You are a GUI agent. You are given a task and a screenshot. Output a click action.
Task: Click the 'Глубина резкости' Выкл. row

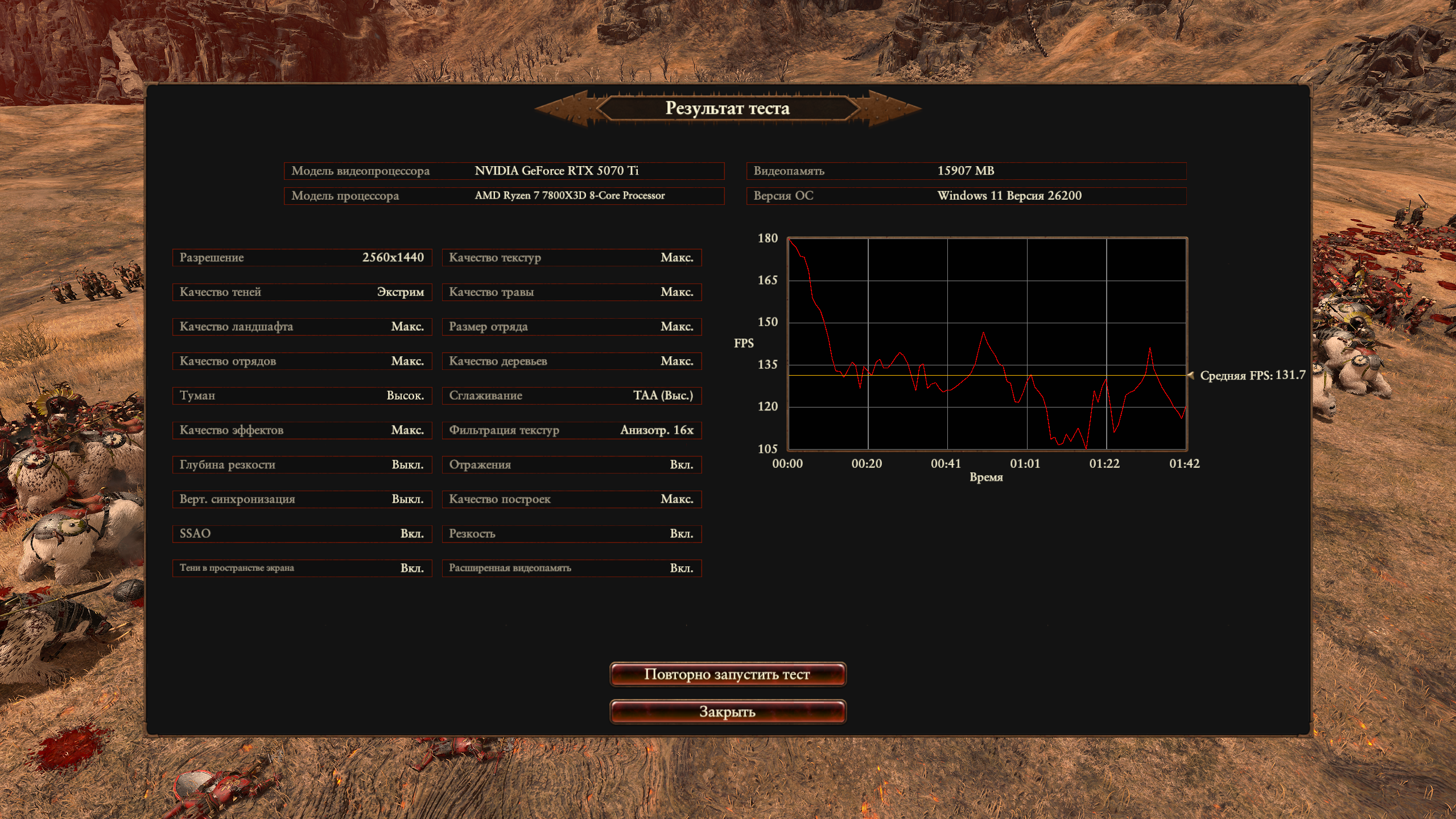click(302, 464)
